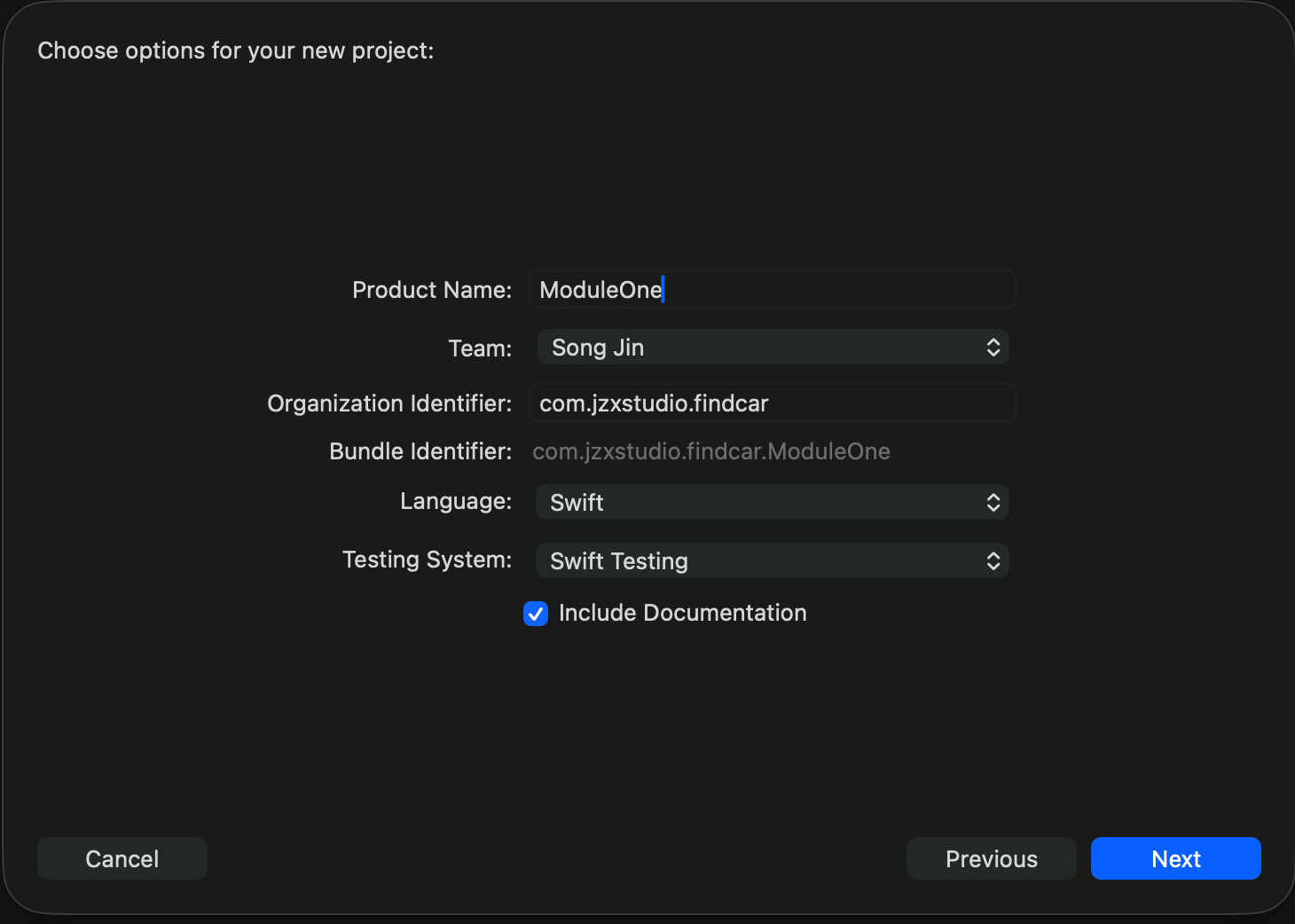Go back with the Previous button
The height and width of the screenshot is (924, 1295).
pyautogui.click(x=991, y=858)
